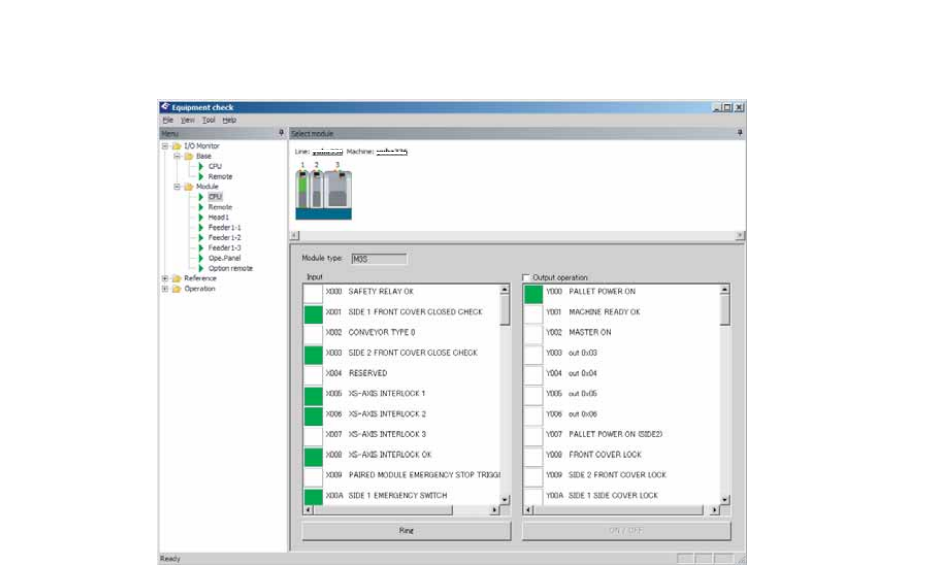Click the Input list scroll-up arrow
The image size is (936, 581).
(x=505, y=290)
